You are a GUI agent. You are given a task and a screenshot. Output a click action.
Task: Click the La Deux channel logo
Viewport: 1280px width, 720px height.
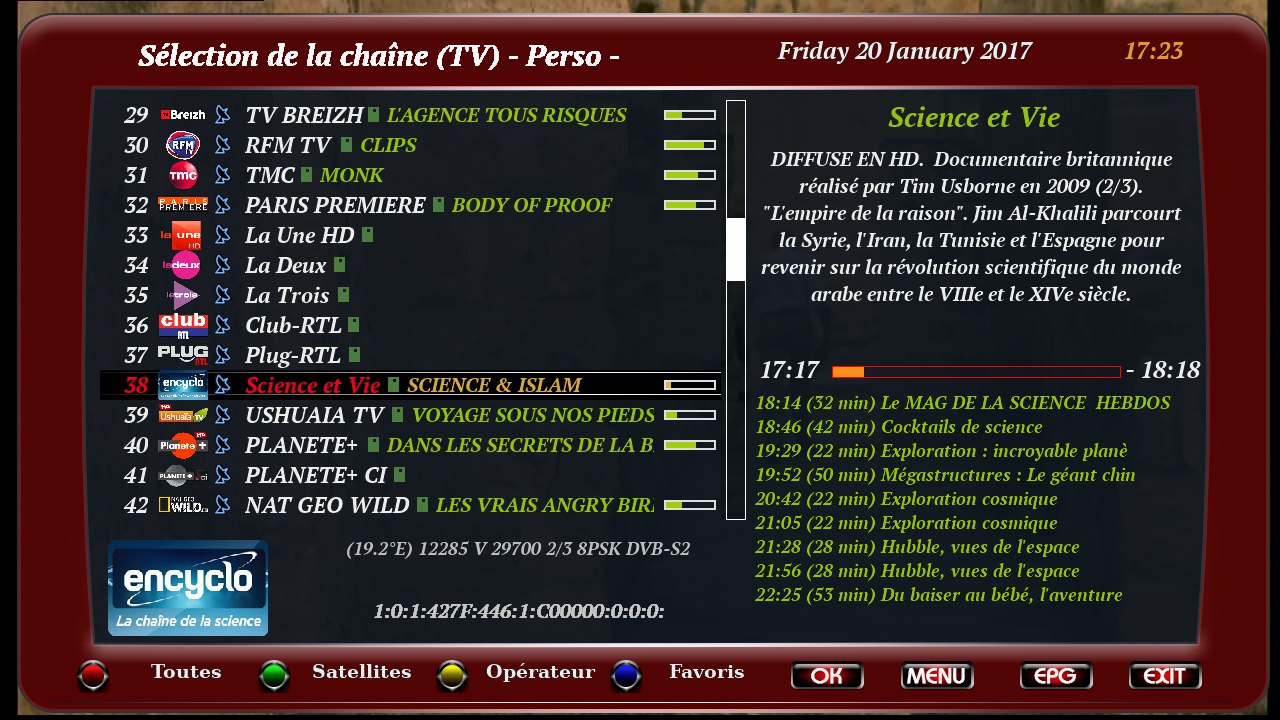[183, 265]
